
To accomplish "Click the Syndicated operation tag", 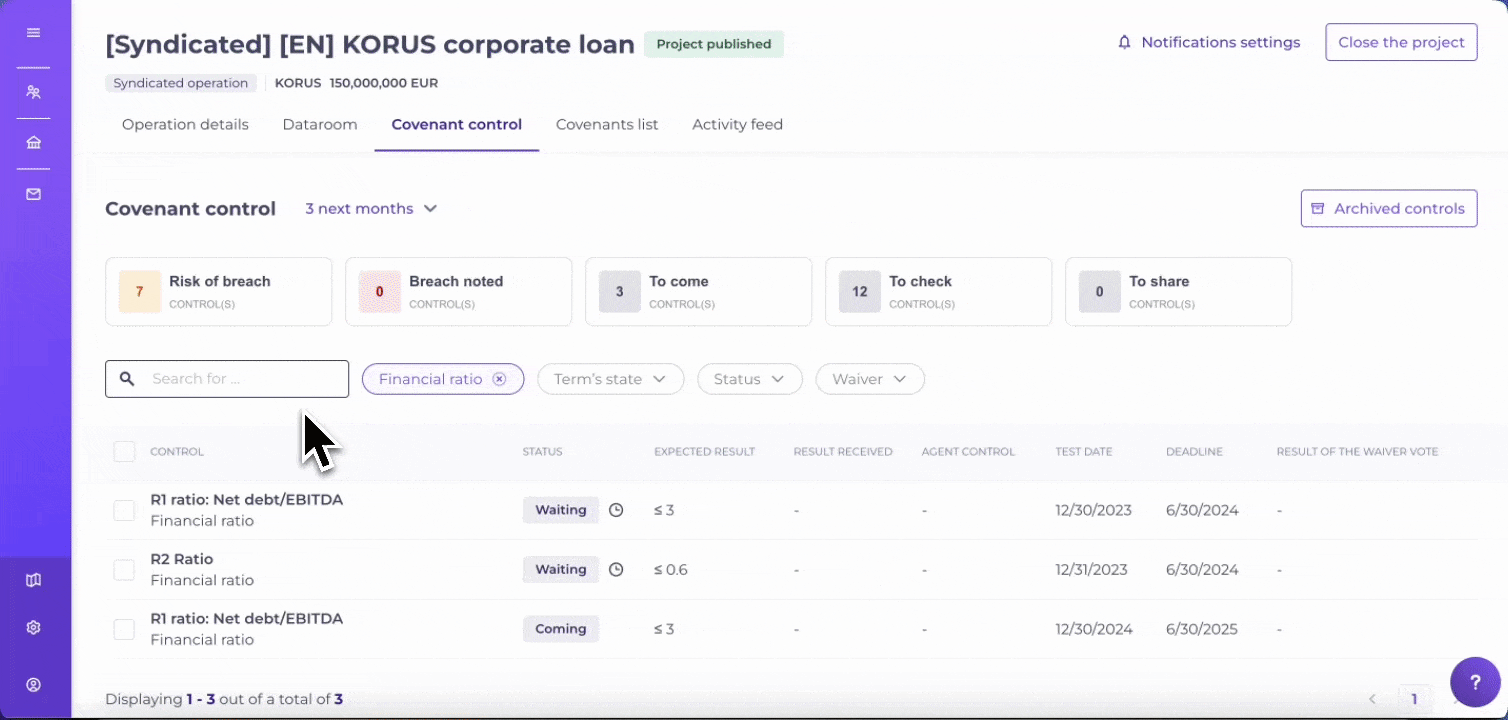I will tap(181, 83).
